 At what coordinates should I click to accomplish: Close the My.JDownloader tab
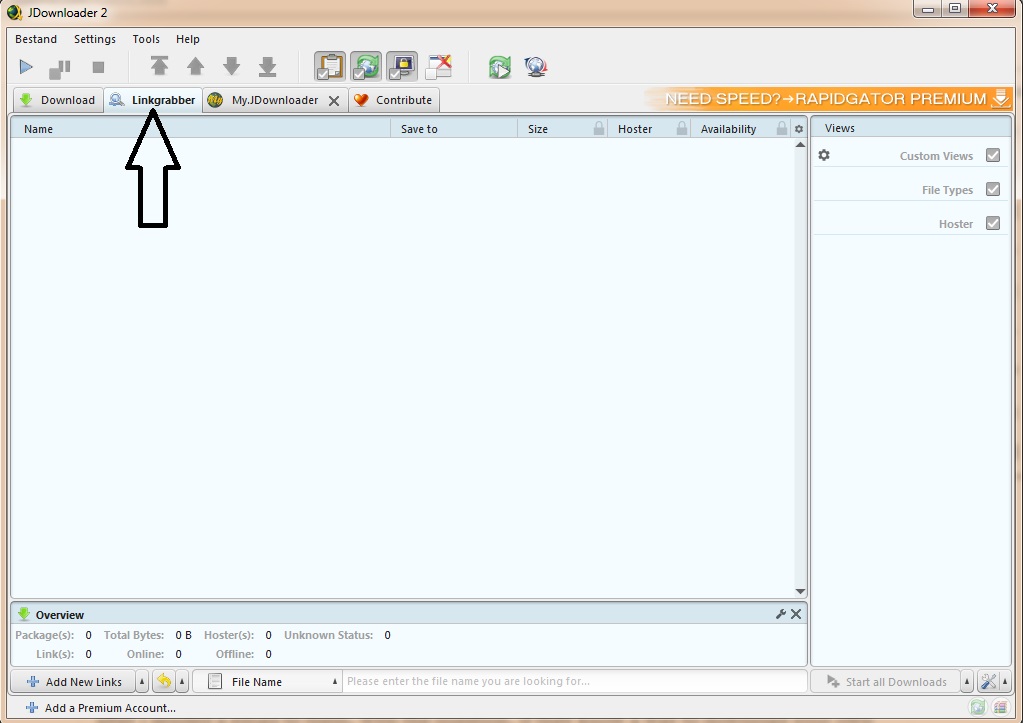pyautogui.click(x=334, y=100)
